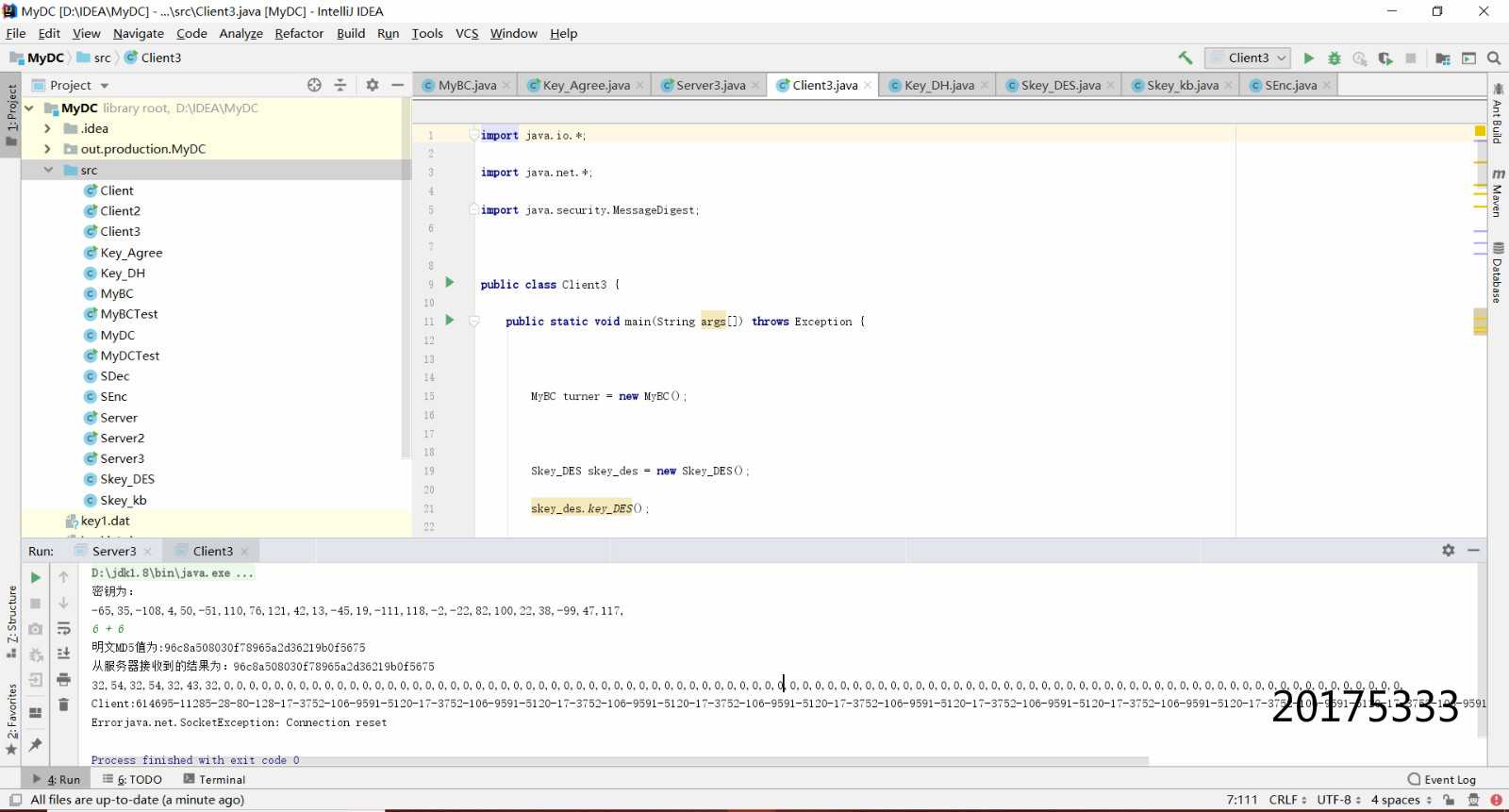Stop the running process in toolbar
This screenshot has height=812, width=1509.
tap(1411, 58)
